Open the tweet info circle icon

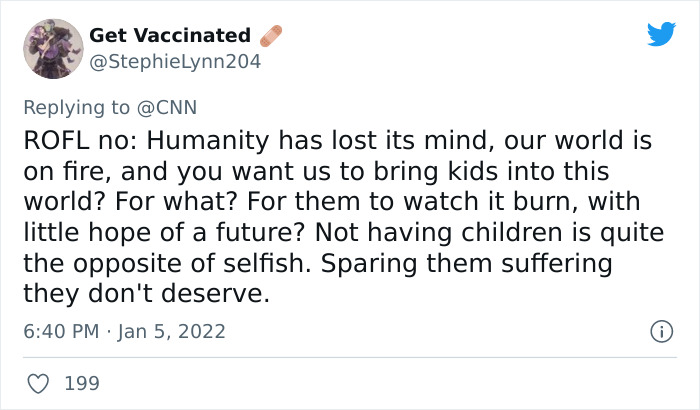click(661, 331)
